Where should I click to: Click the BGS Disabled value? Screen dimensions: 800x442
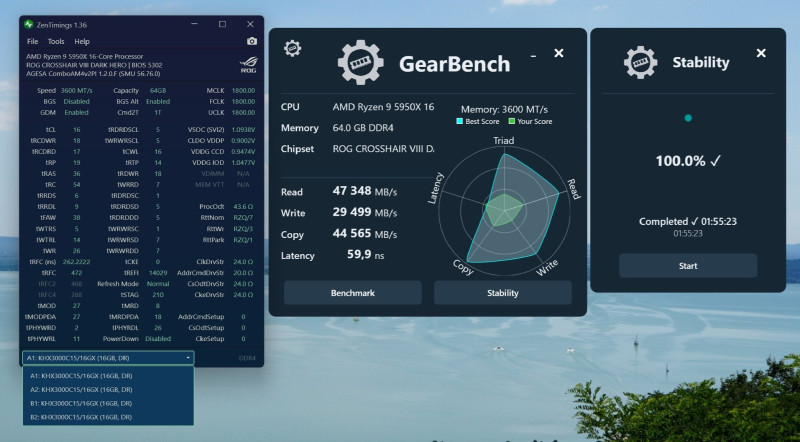coord(77,102)
